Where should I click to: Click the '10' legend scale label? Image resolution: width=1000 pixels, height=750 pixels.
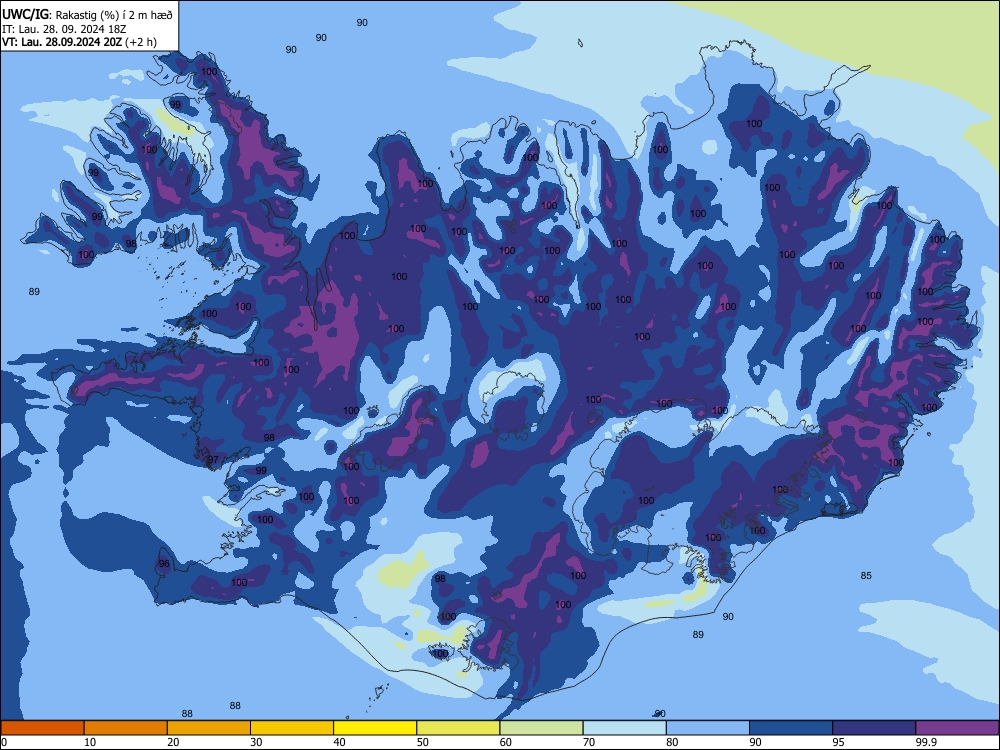click(90, 742)
